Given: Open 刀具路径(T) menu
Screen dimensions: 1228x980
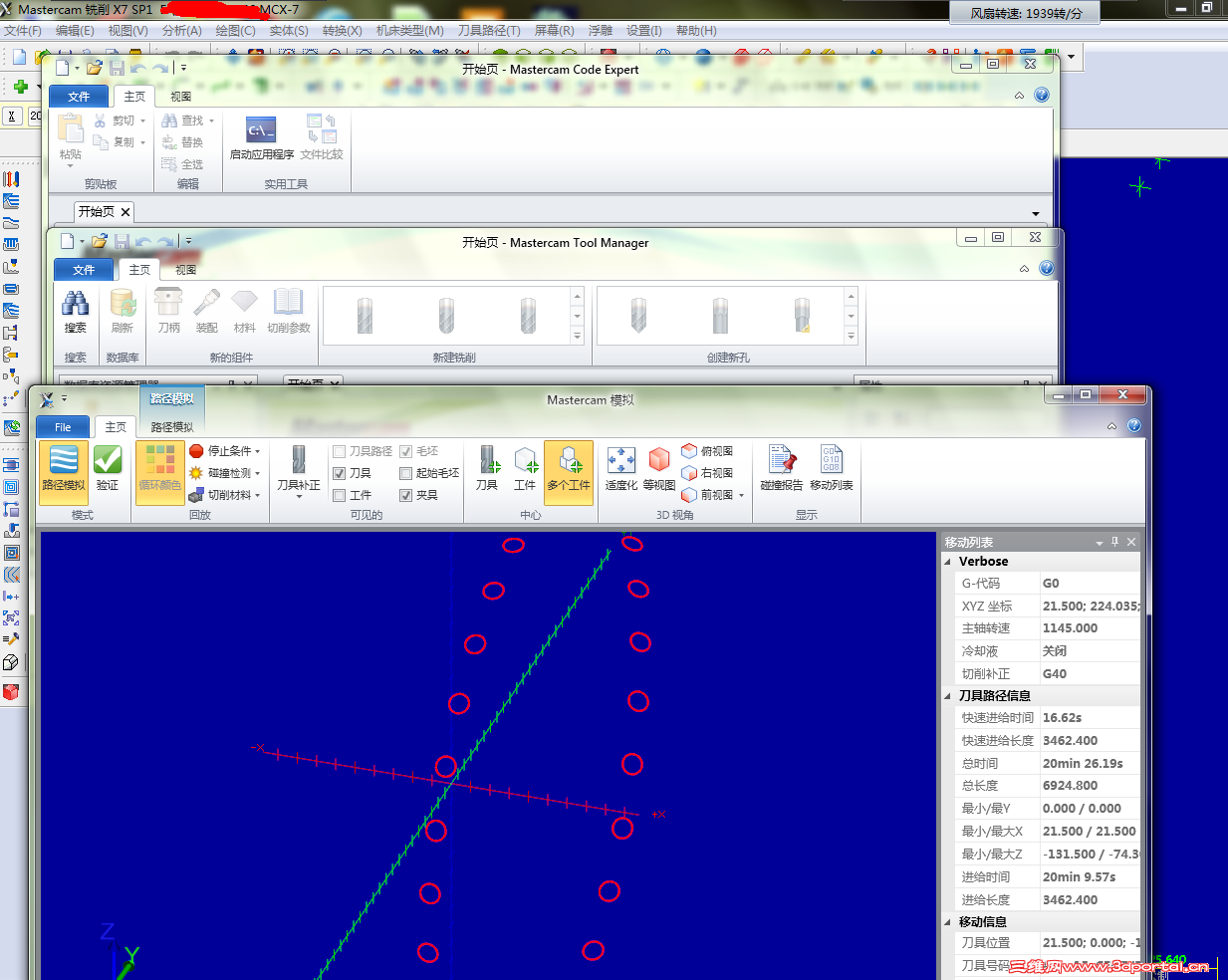Looking at the screenshot, I should point(489,31).
